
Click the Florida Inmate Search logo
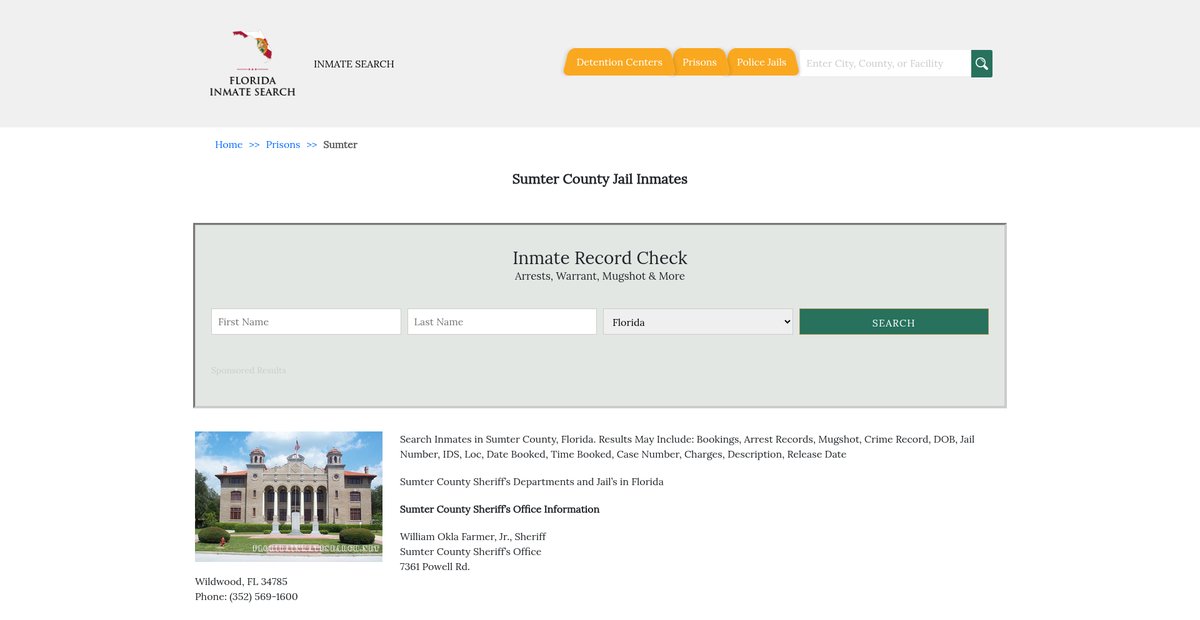point(252,63)
